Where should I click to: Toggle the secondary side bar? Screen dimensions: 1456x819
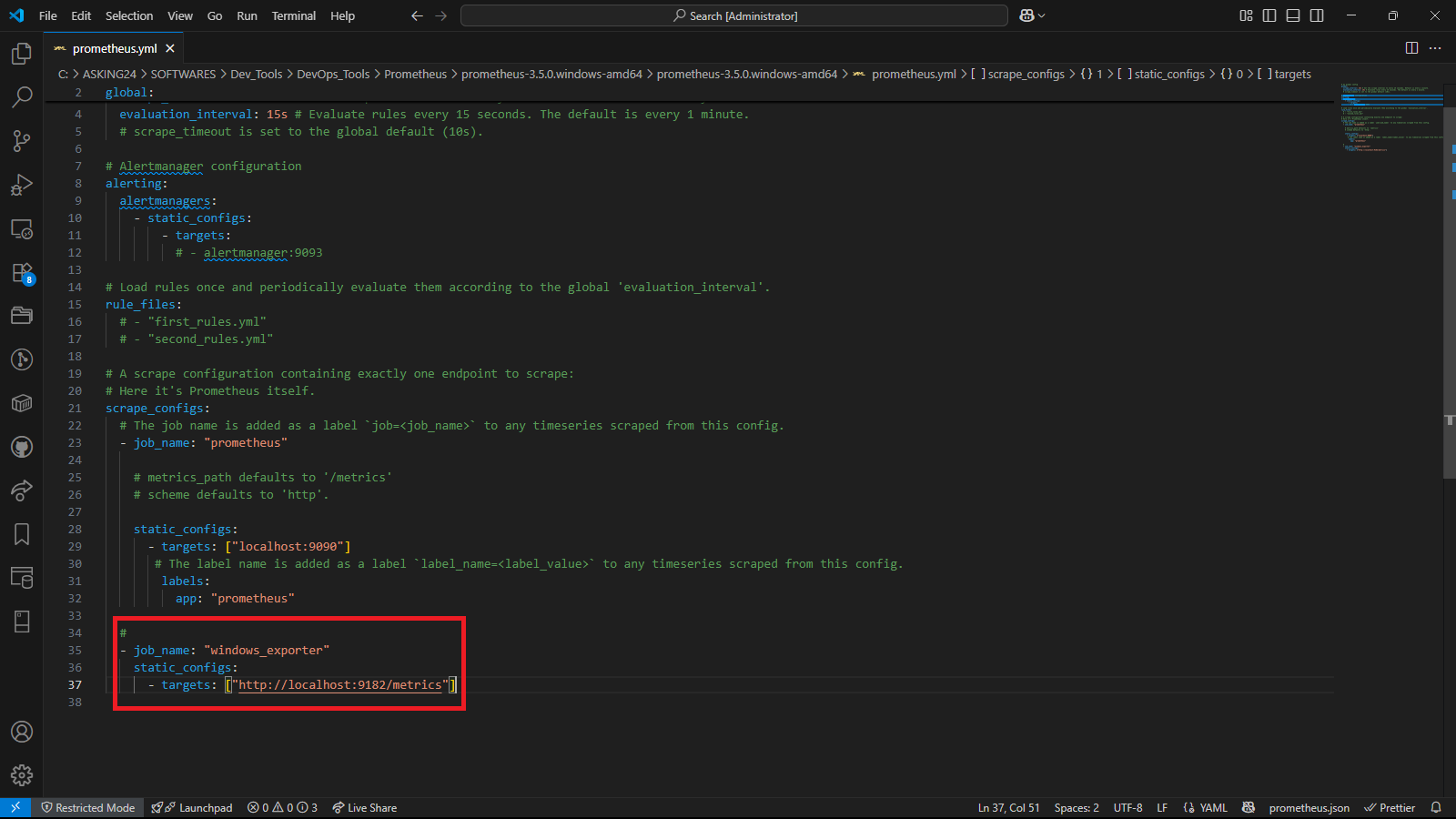(x=1317, y=15)
